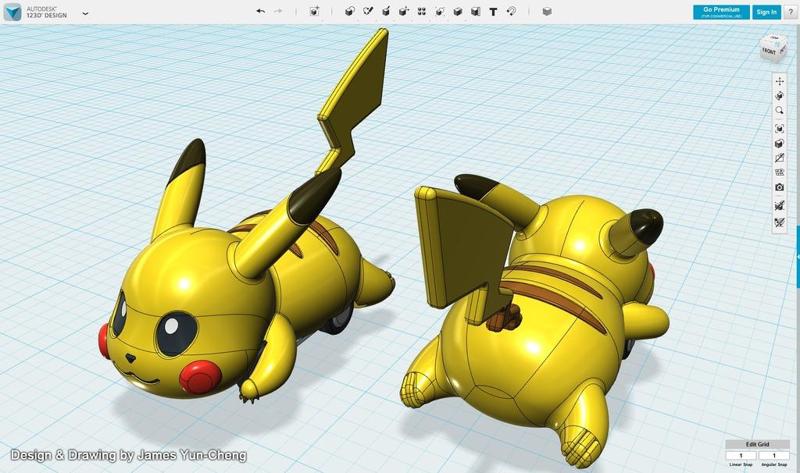Click the Linear Snap value field
800x473 pixels.
pyautogui.click(x=741, y=455)
